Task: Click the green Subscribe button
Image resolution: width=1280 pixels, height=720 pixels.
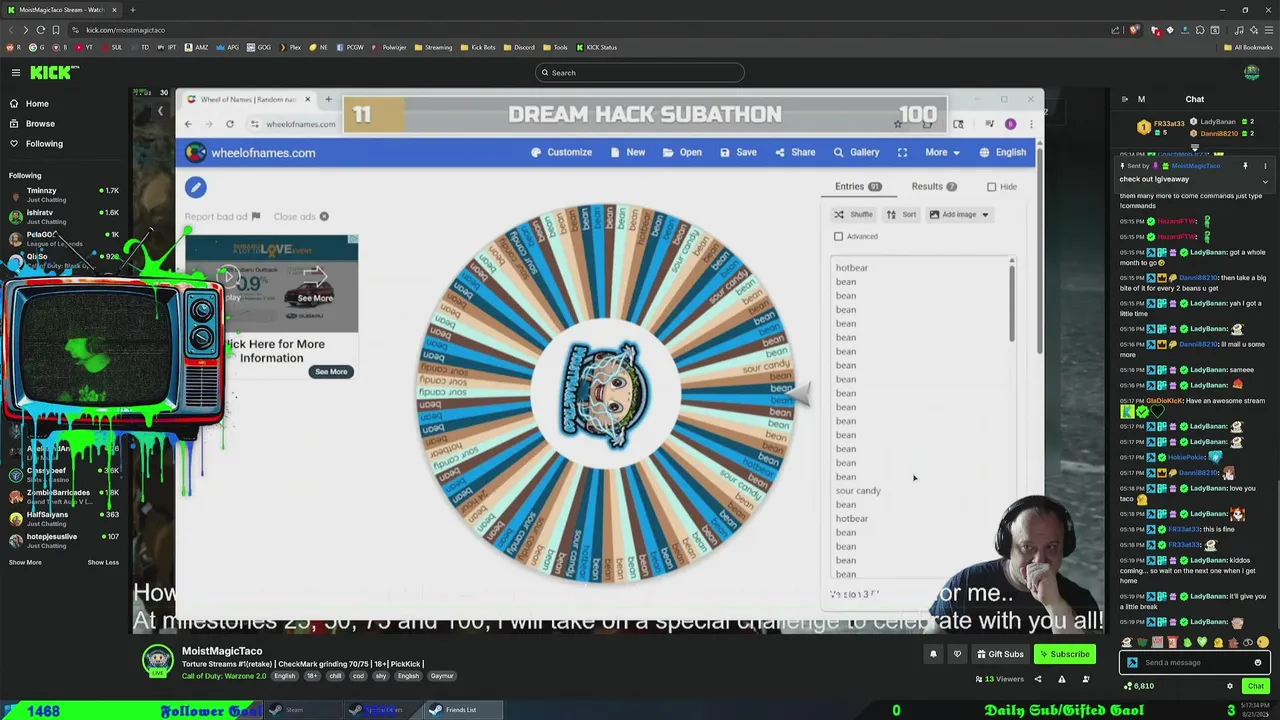Action: [1064, 654]
